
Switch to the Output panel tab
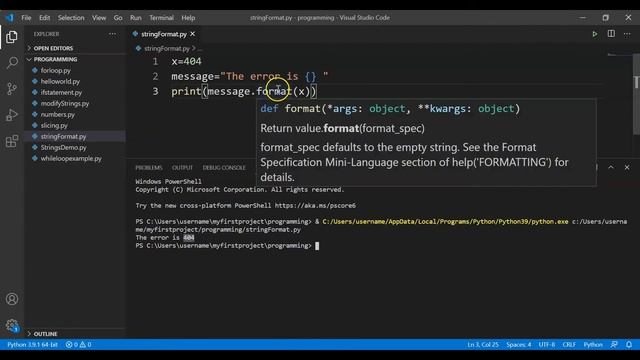[182, 168]
